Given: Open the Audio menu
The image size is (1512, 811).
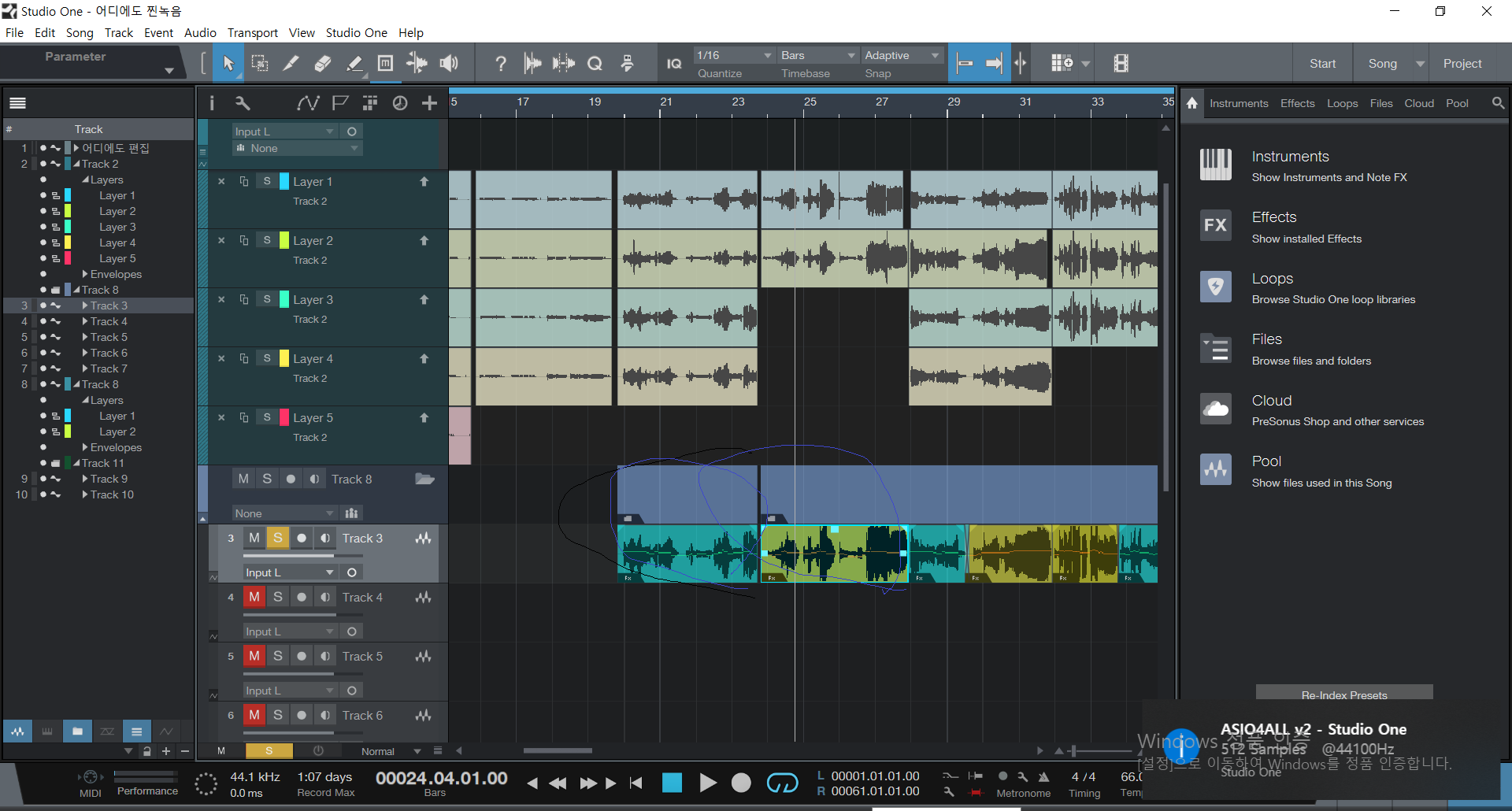Looking at the screenshot, I should (200, 32).
